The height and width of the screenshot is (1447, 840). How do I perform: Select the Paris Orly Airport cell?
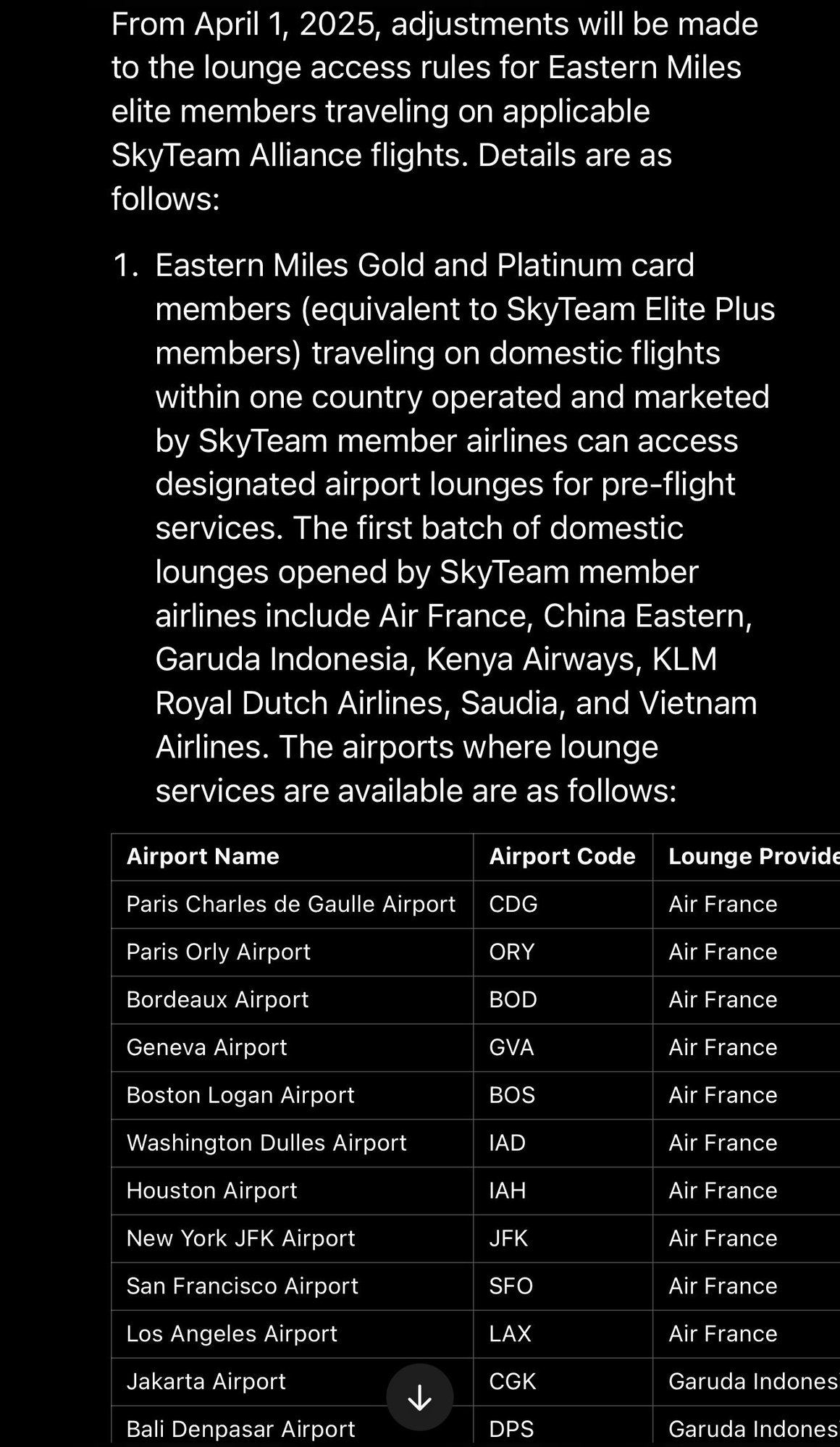click(x=218, y=952)
